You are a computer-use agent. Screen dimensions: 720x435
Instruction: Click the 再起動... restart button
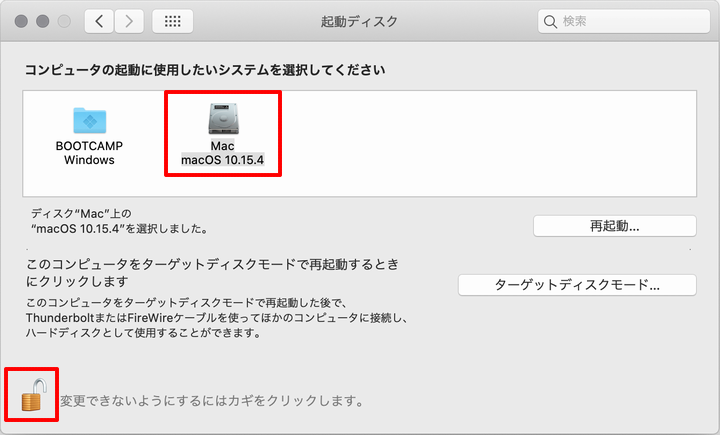point(614,226)
